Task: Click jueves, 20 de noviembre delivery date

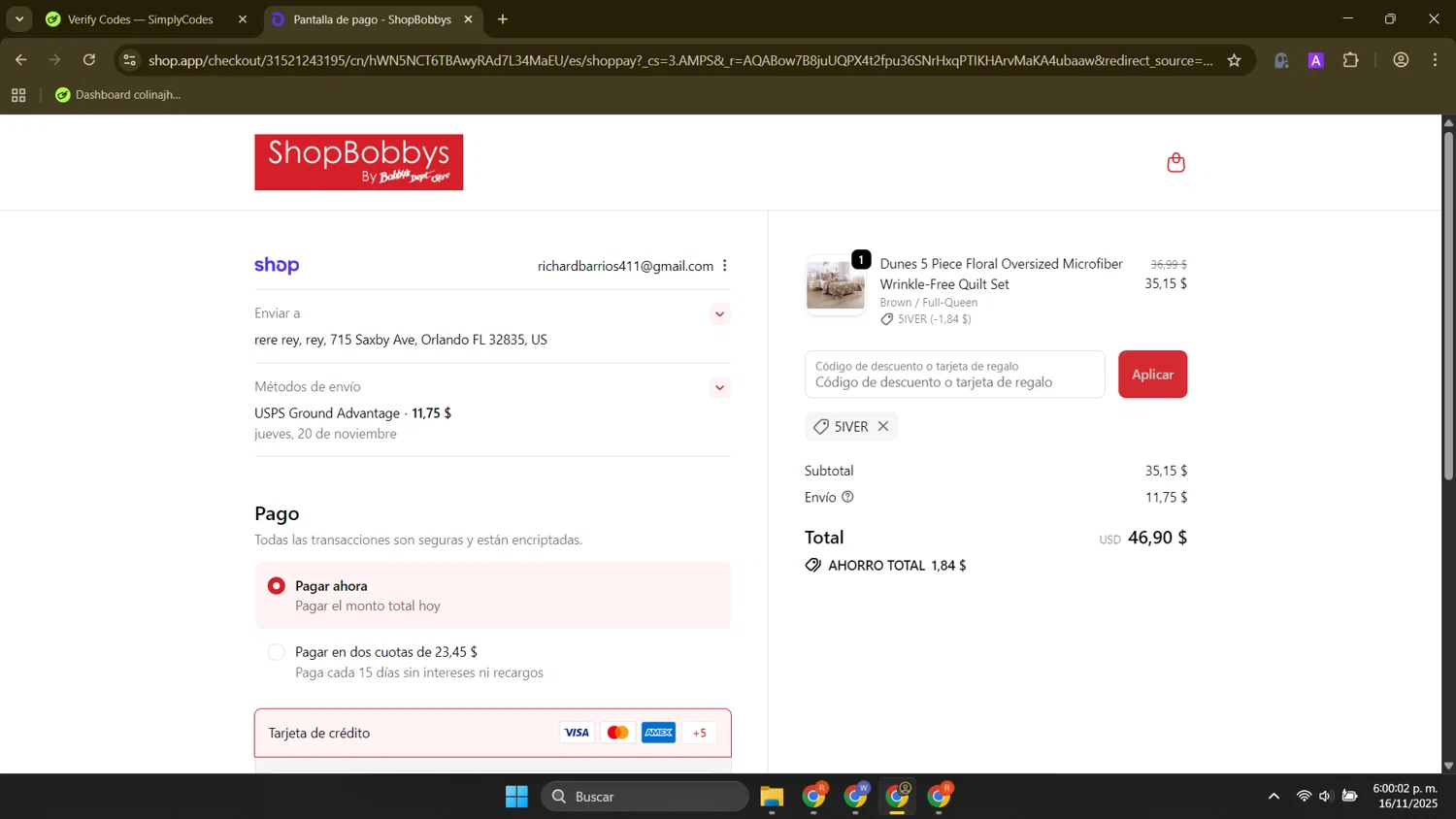Action: pos(325,434)
